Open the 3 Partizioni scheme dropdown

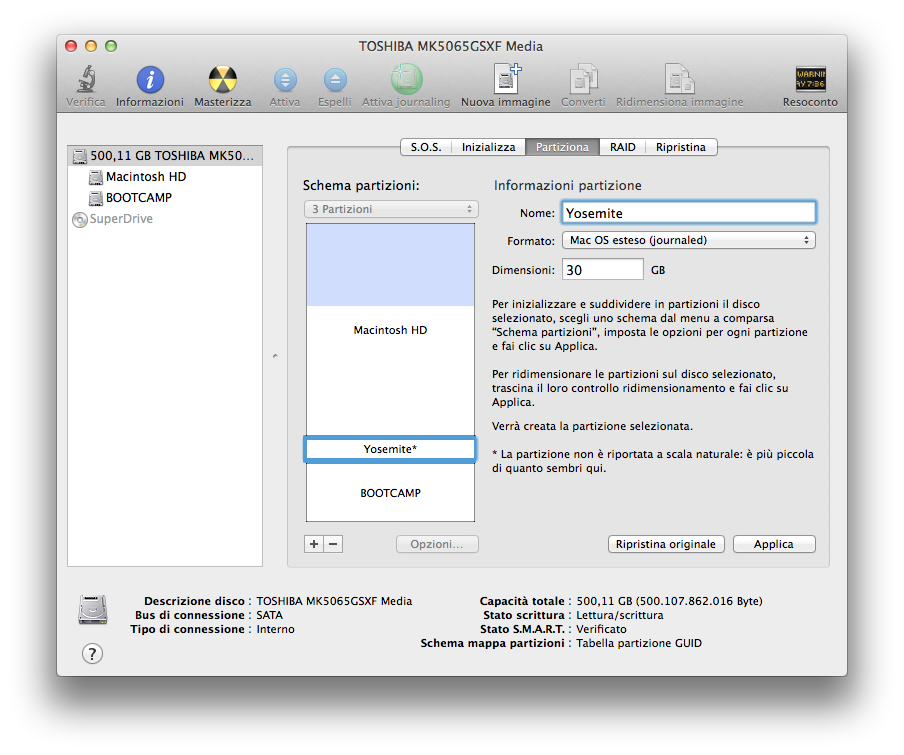click(391, 209)
